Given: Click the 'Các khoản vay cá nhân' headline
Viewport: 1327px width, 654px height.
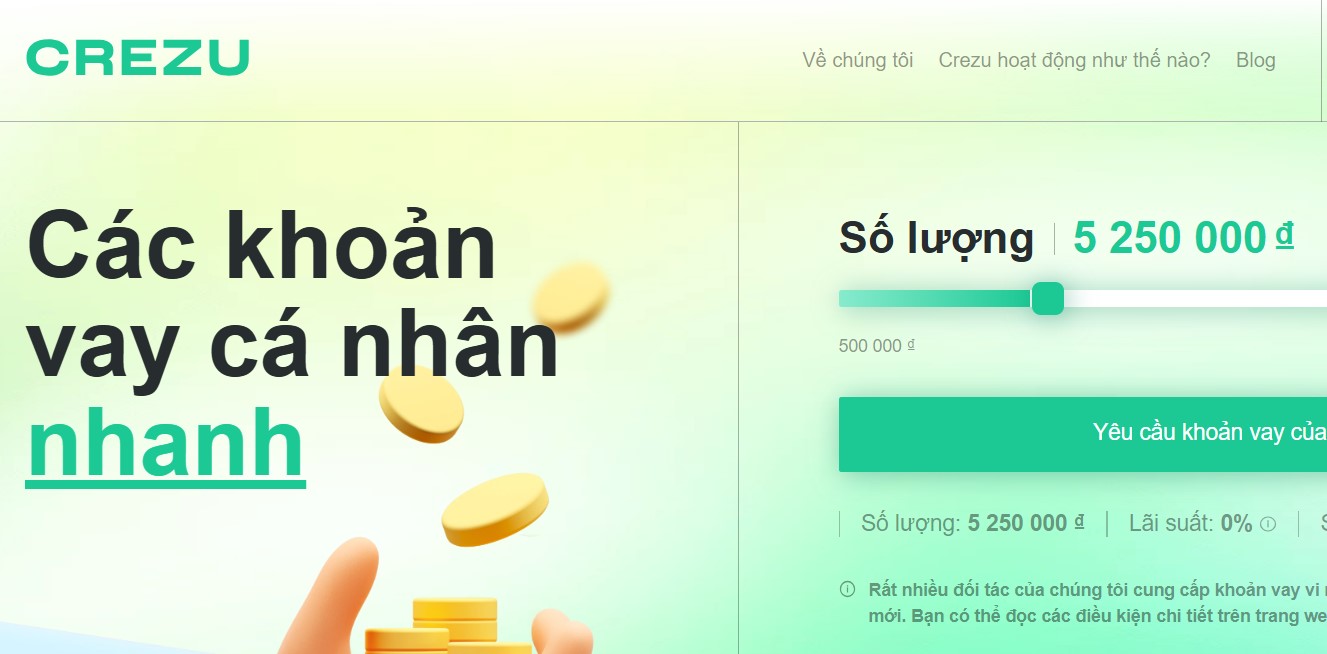Looking at the screenshot, I should click(x=292, y=297).
